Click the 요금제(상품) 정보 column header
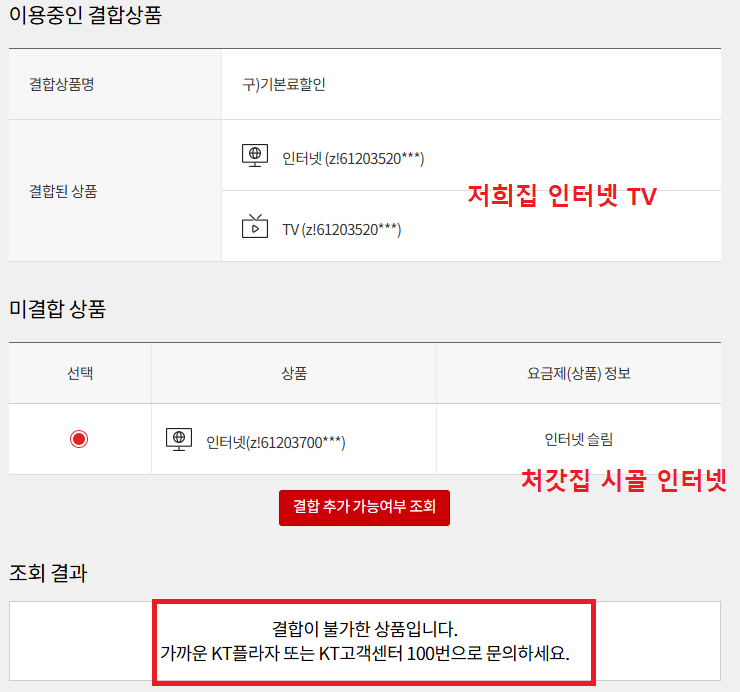This screenshot has width=740, height=692. (x=579, y=373)
